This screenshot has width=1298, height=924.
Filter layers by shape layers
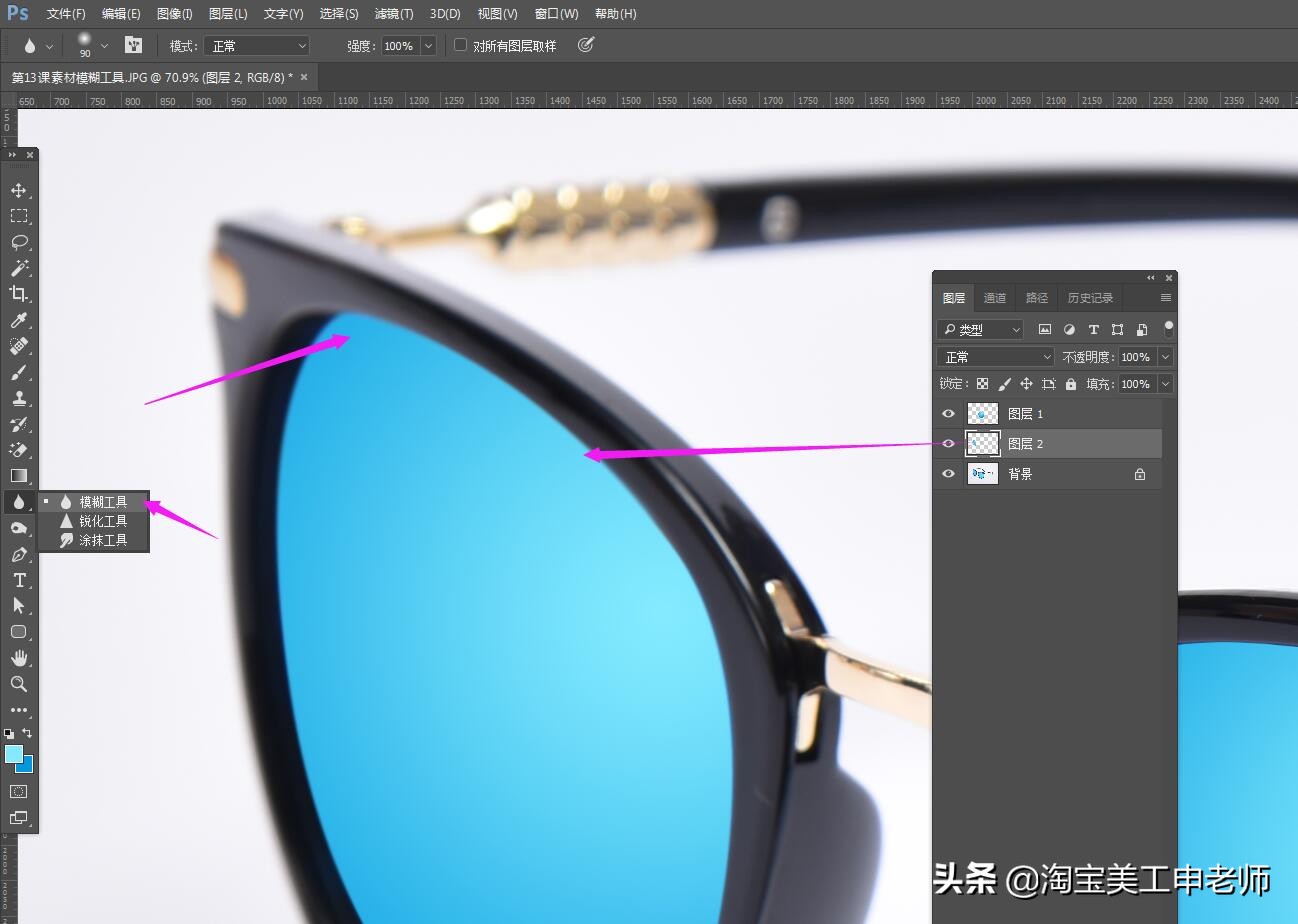pos(1117,329)
